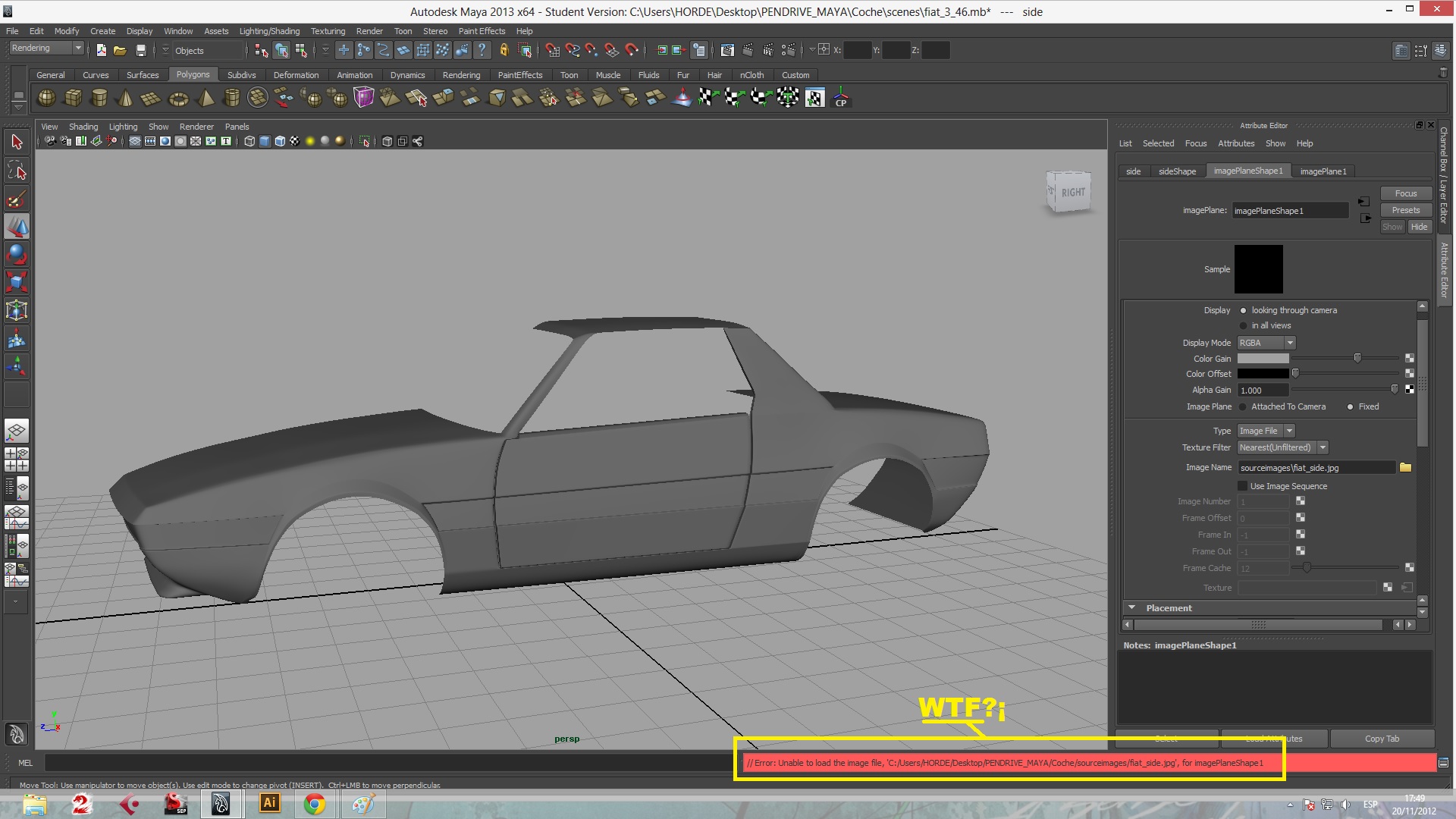The width and height of the screenshot is (1456, 819).
Task: Click the Presets button
Action: tap(1405, 210)
